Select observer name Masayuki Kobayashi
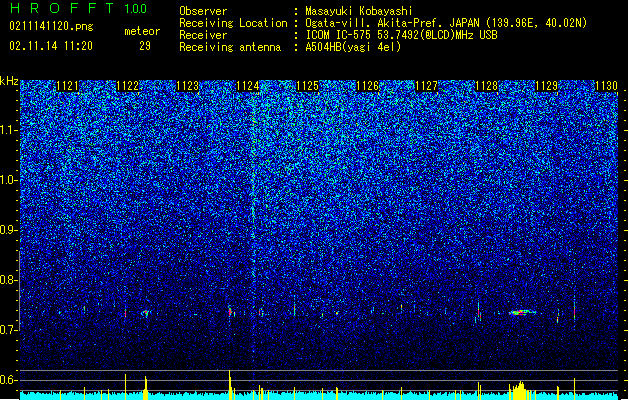 [359, 11]
